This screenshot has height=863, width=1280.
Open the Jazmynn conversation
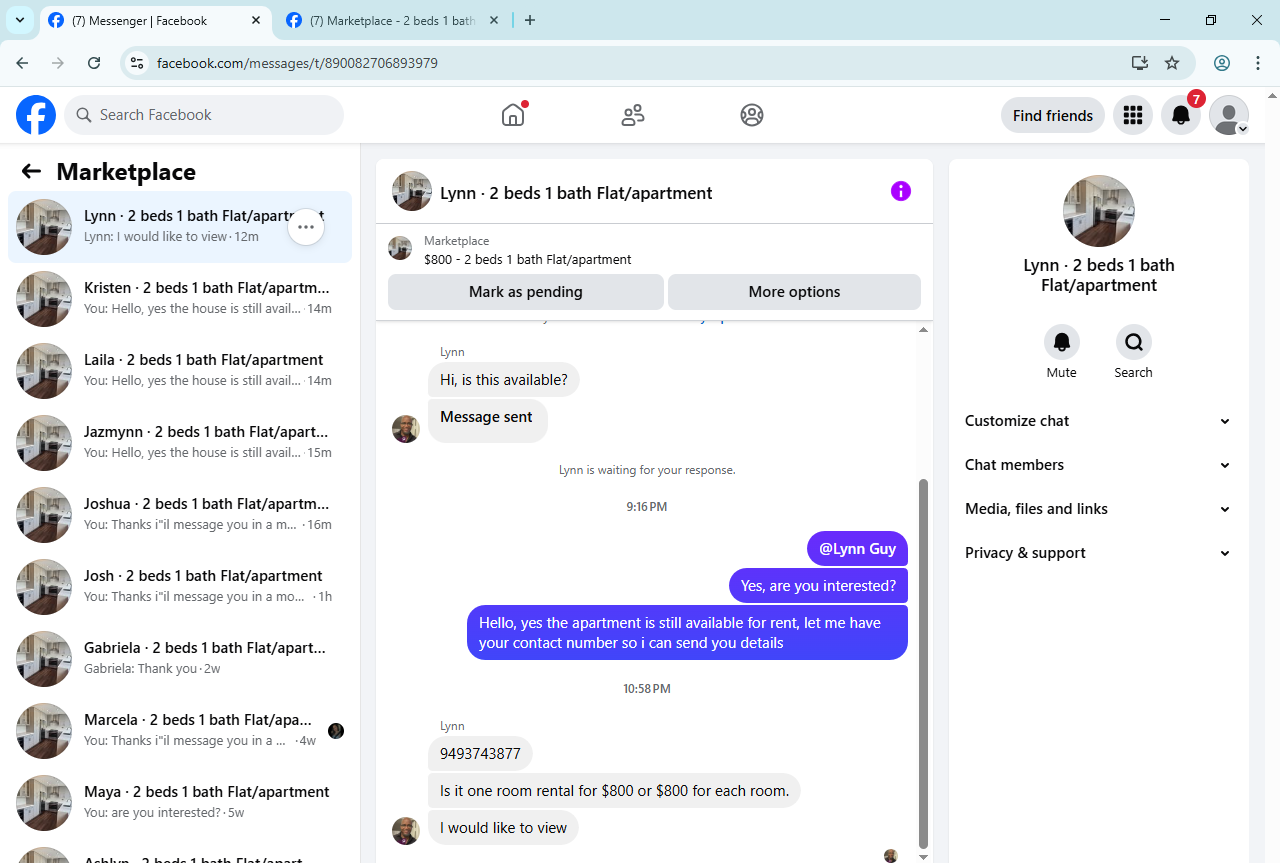point(180,443)
